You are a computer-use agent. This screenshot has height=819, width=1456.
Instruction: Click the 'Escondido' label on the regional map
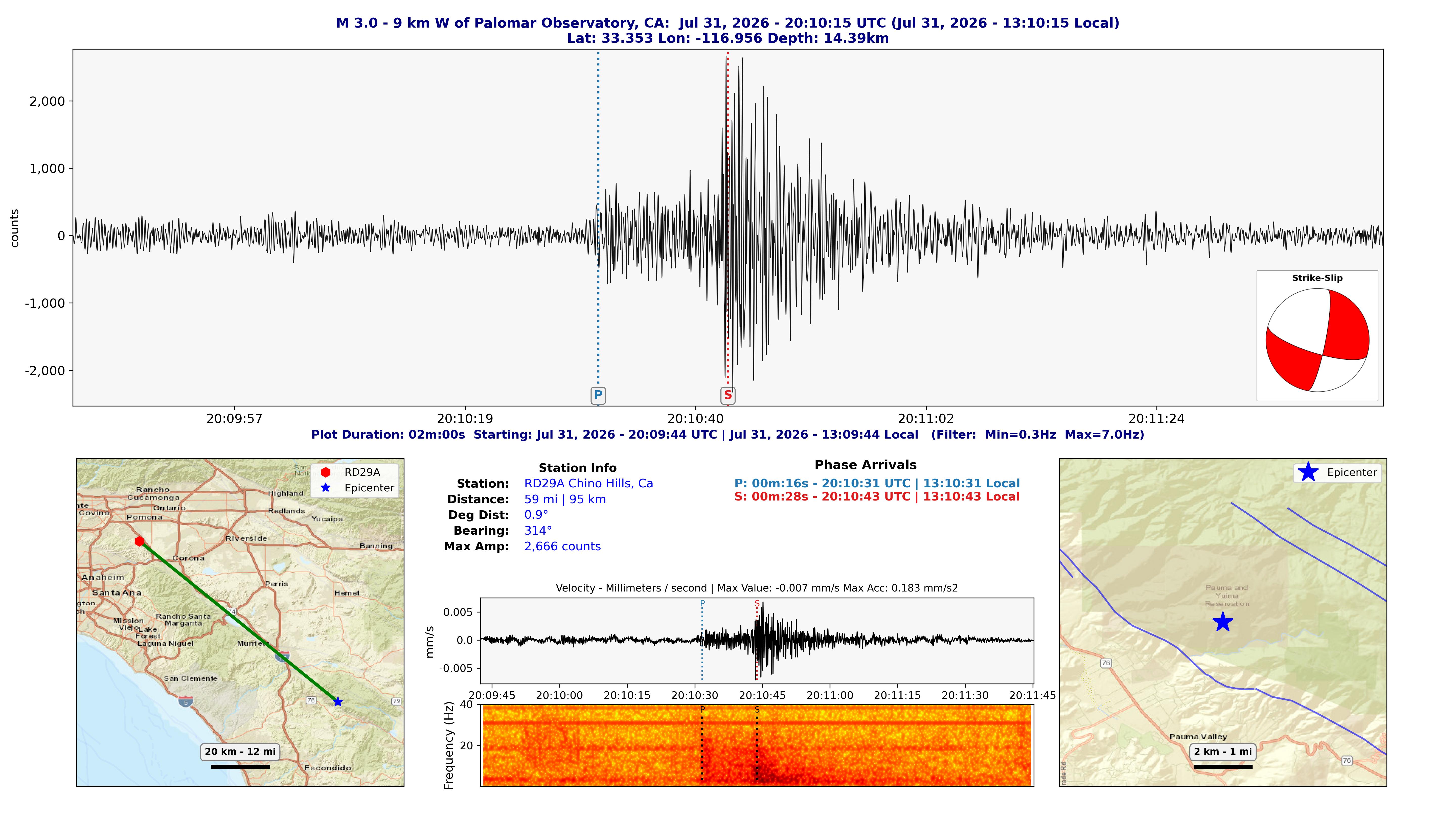pos(328,768)
